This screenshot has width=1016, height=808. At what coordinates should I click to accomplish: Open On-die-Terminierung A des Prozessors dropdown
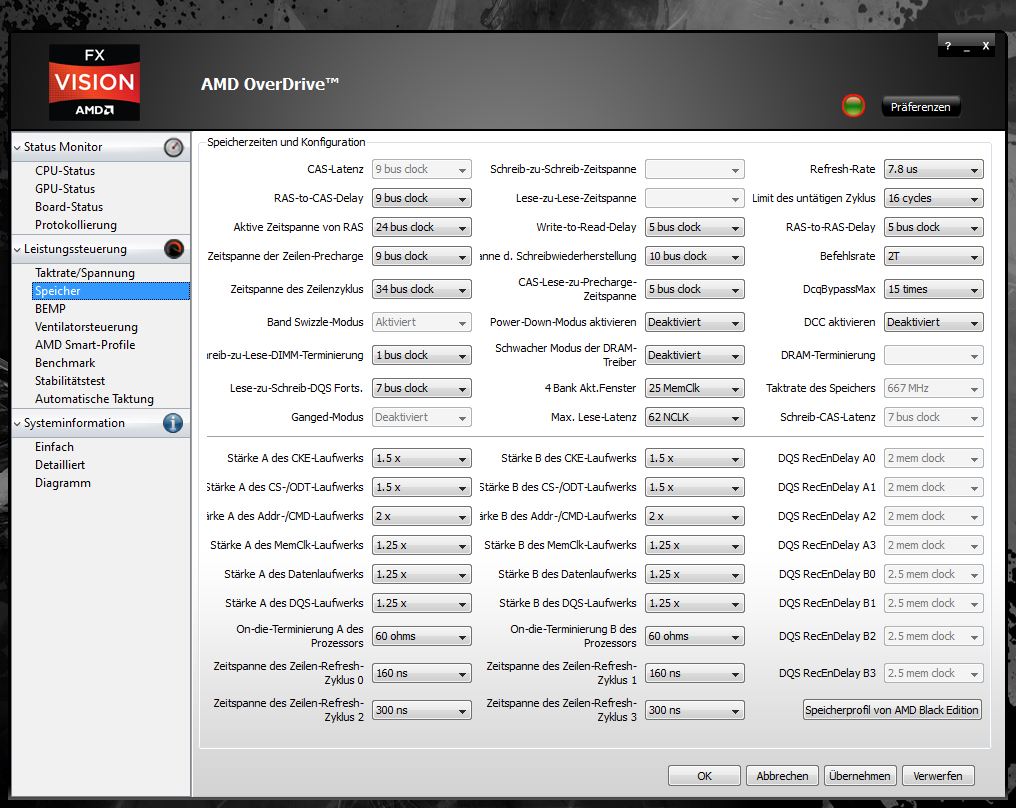coord(421,637)
